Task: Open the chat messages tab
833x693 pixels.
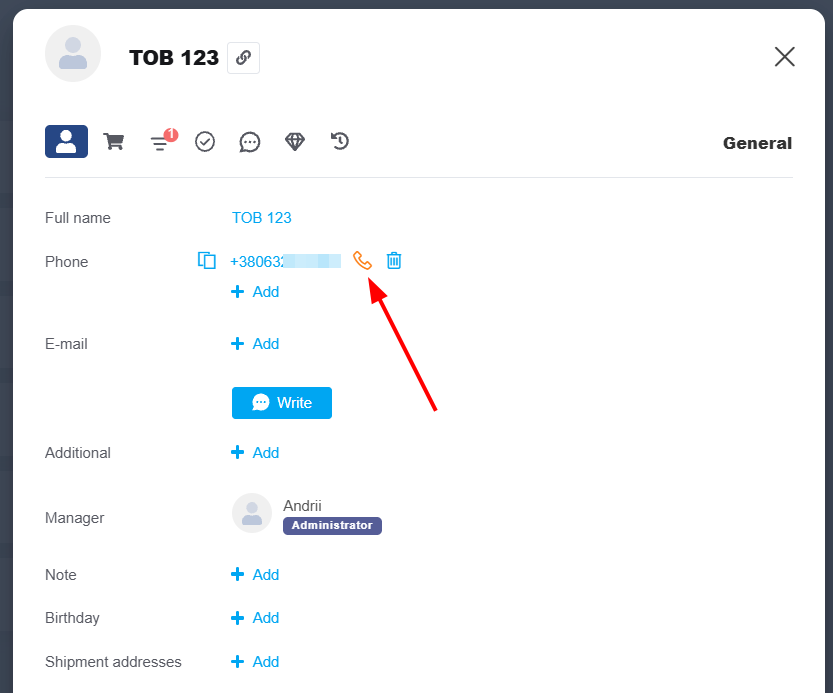Action: click(250, 142)
